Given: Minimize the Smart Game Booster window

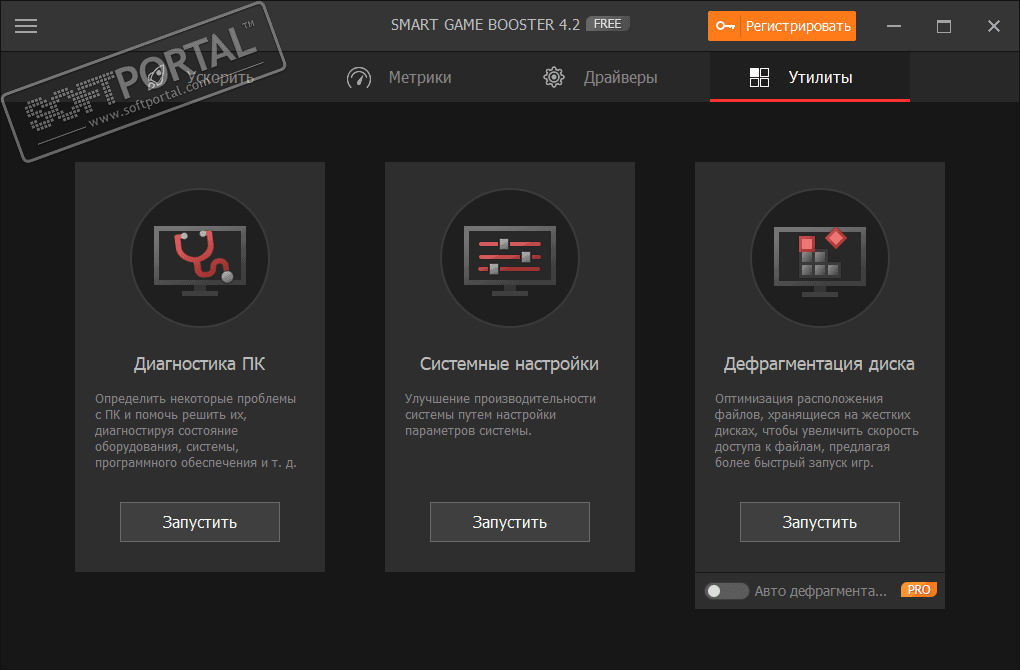Looking at the screenshot, I should click(894, 26).
